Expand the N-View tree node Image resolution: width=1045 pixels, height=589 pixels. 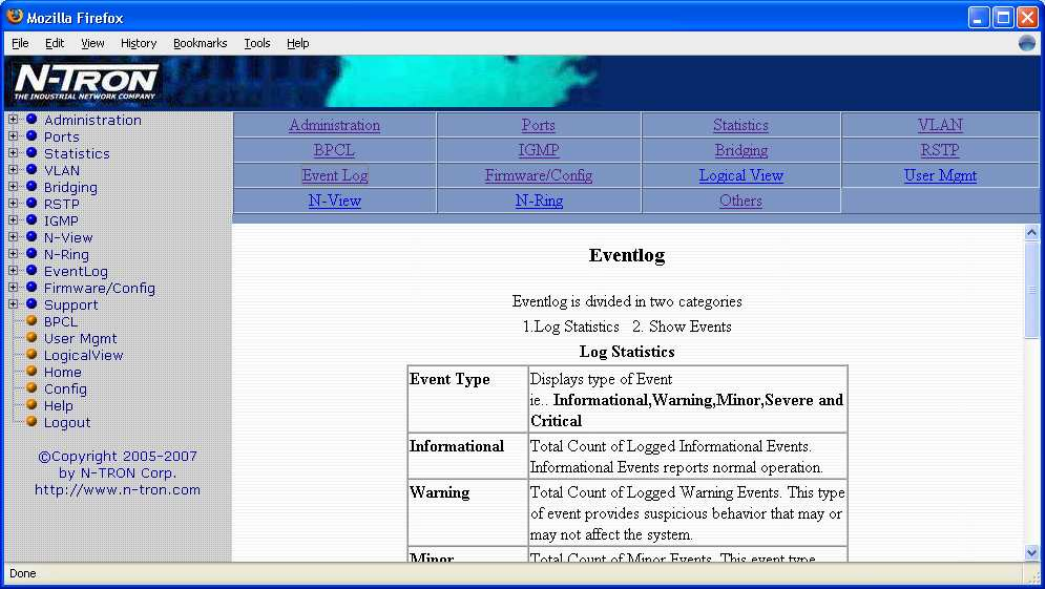click(13, 237)
